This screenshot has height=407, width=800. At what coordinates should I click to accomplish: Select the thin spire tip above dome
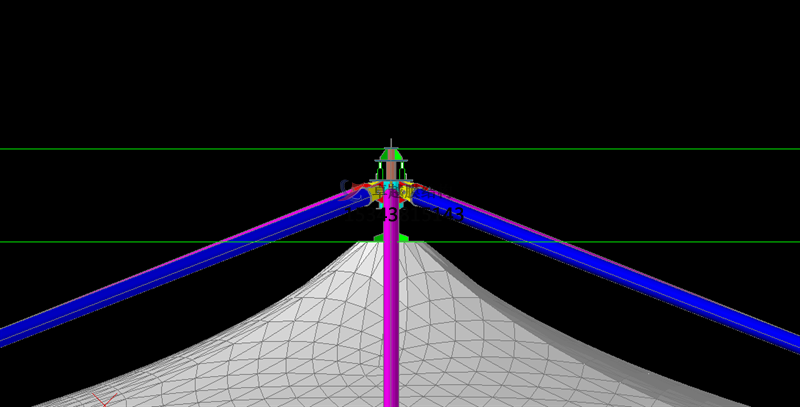pos(391,142)
